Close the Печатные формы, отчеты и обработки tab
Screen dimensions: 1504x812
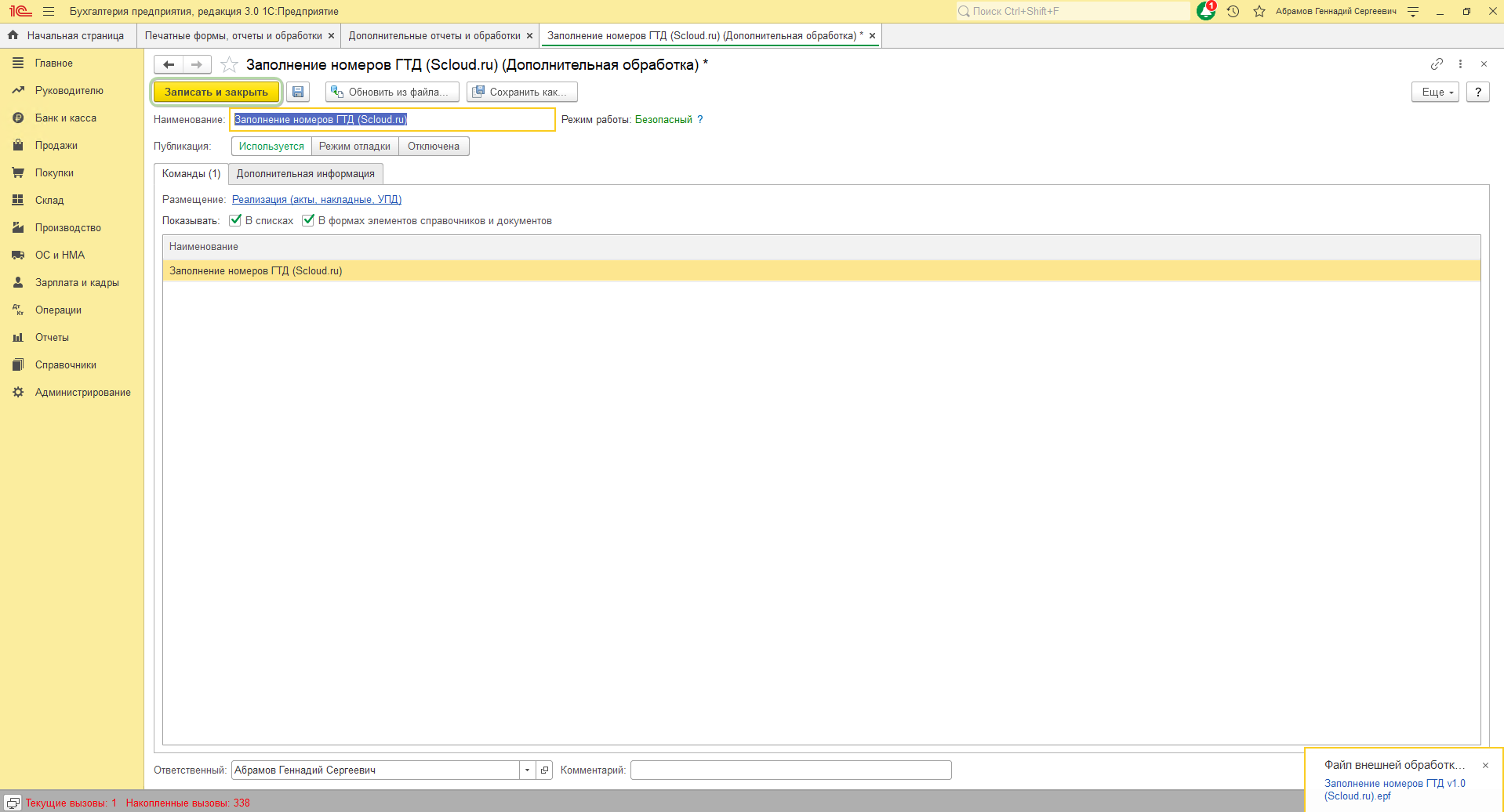tap(331, 36)
